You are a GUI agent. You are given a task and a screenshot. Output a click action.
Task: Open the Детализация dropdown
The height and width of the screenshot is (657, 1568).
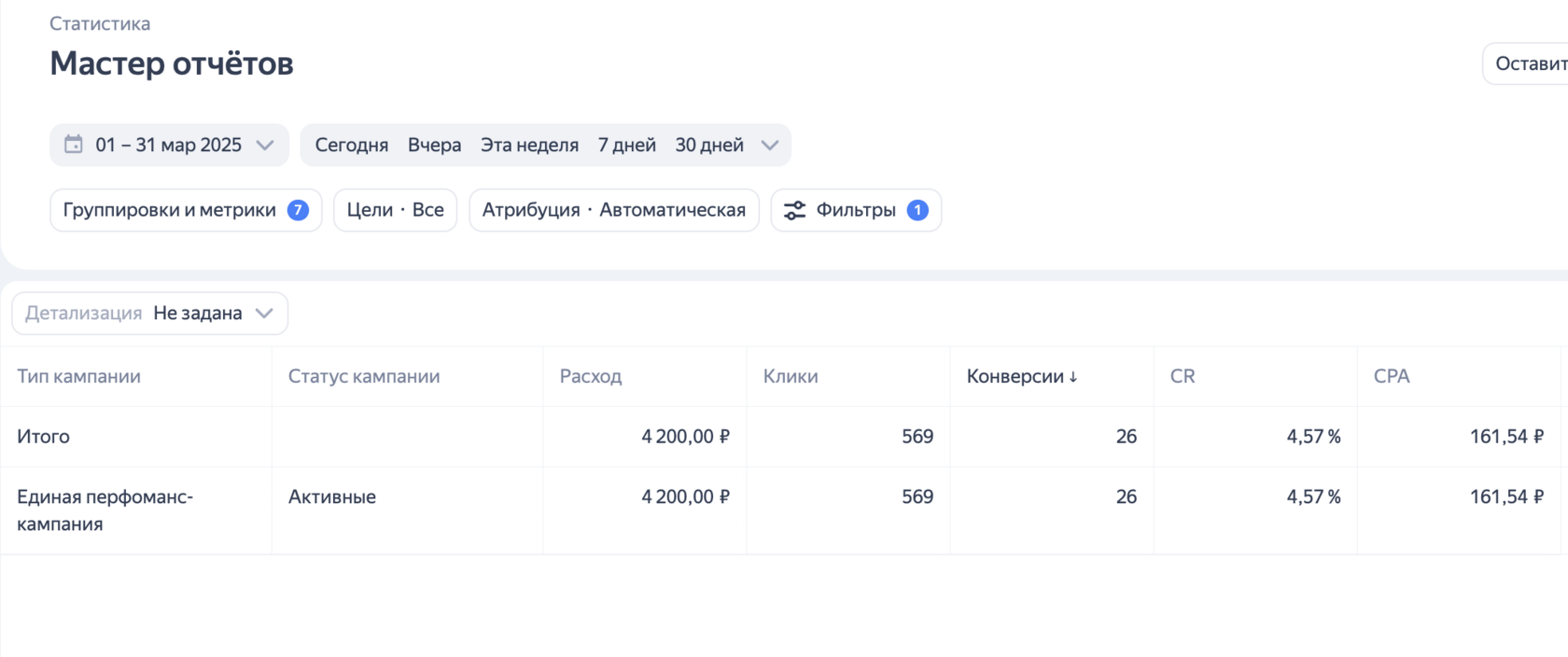pos(149,314)
